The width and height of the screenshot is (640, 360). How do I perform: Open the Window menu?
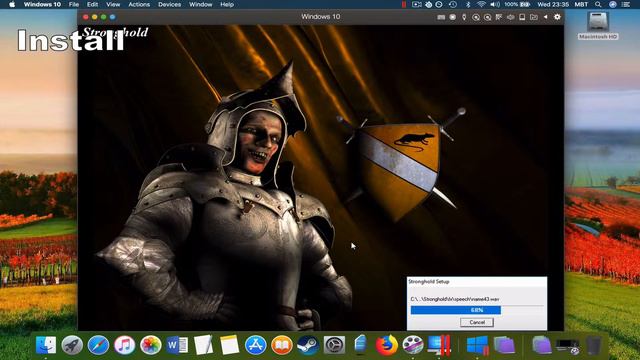click(x=200, y=4)
